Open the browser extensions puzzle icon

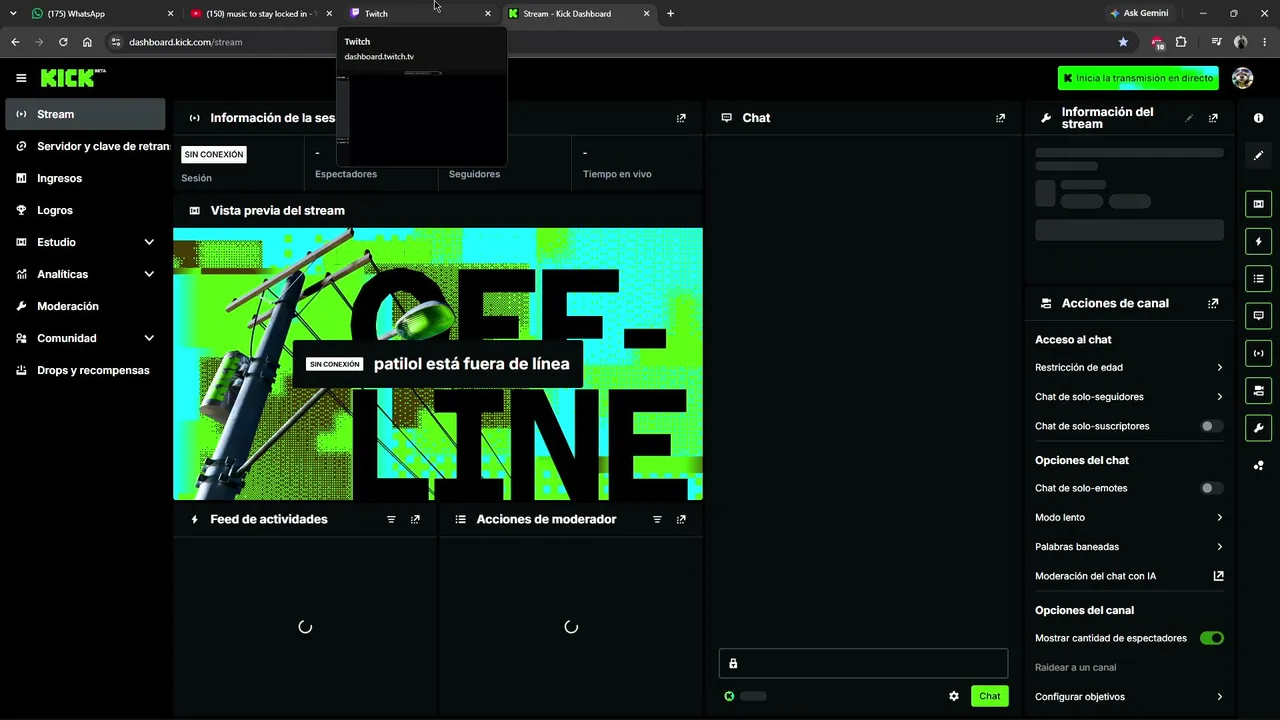(x=1181, y=42)
